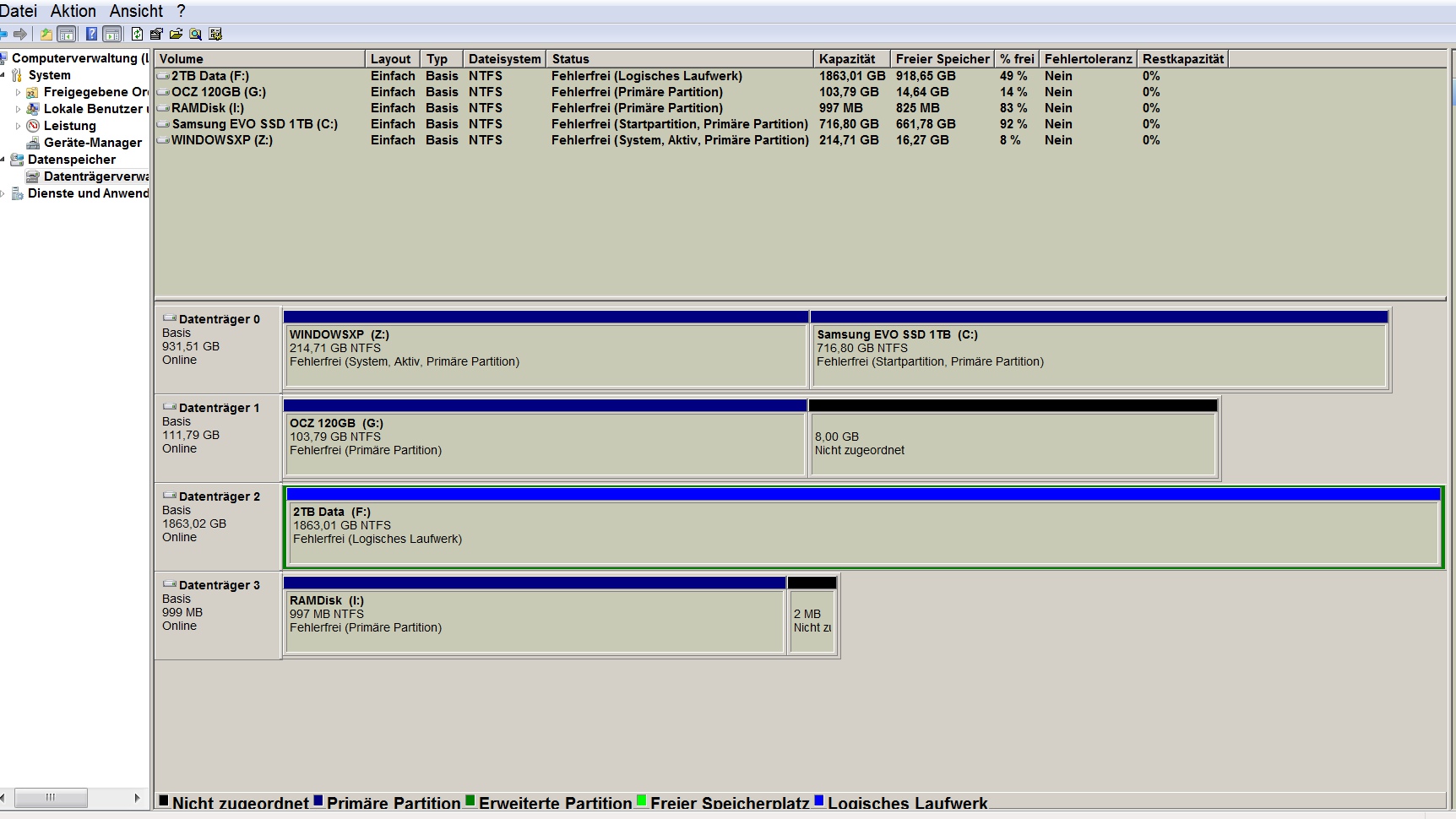1456x819 pixels.
Task: Click the Layout column header
Action: point(392,58)
